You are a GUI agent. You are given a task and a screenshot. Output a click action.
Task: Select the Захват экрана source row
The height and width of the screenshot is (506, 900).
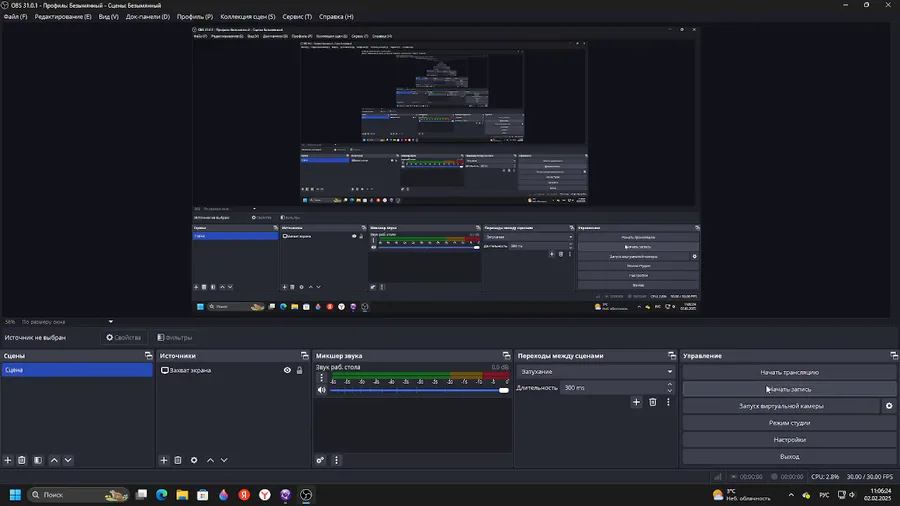pyautogui.click(x=235, y=370)
